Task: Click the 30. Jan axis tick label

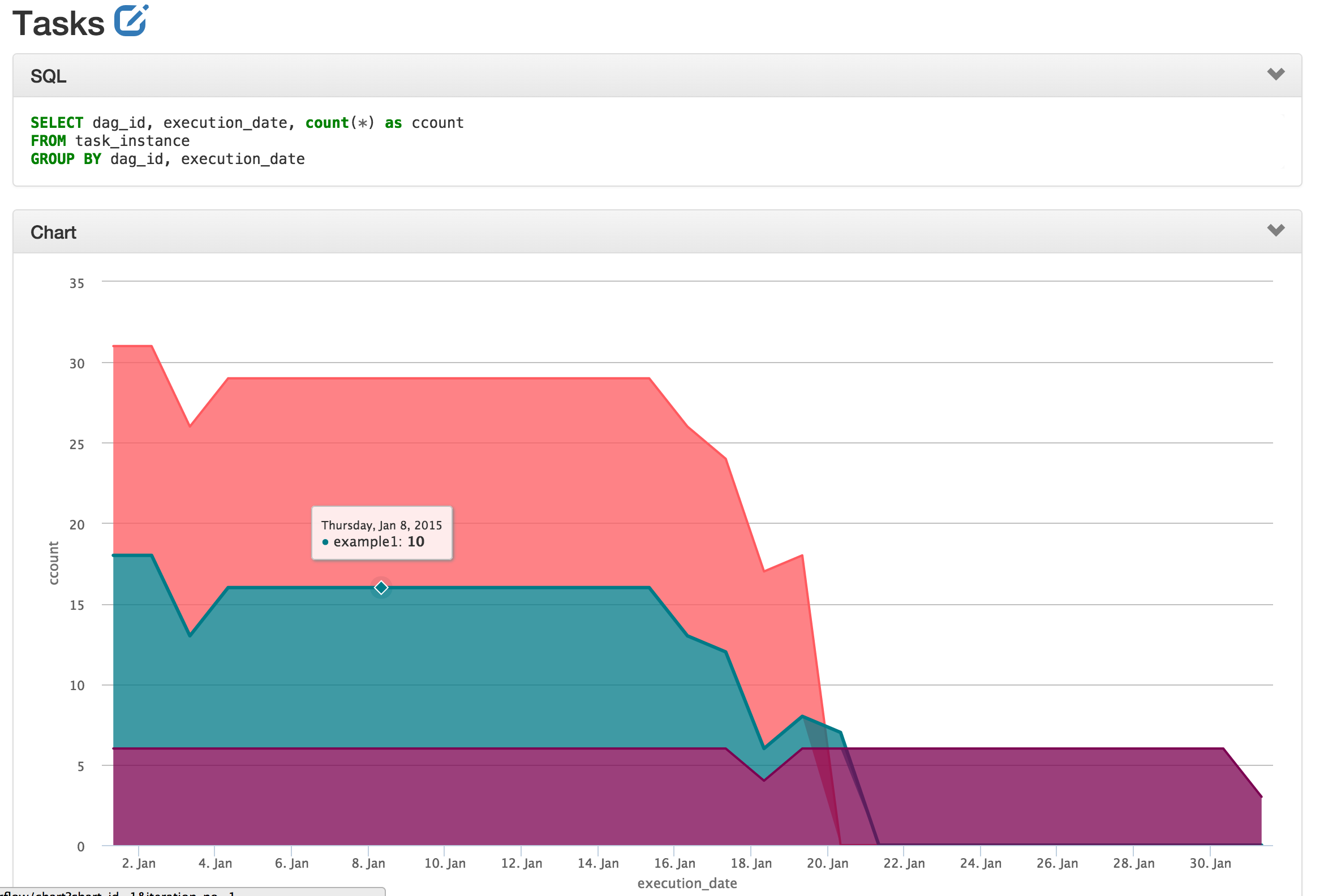Action: [x=1210, y=863]
